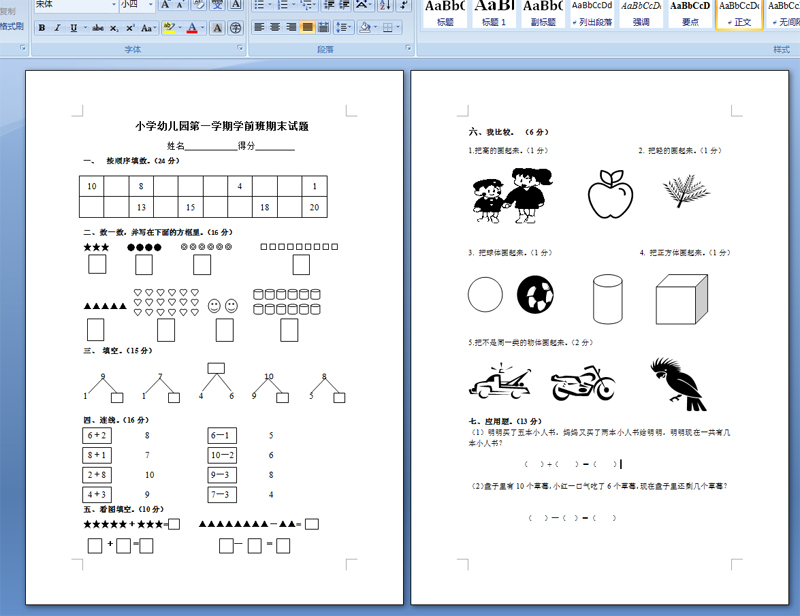Apply subscript formatting
The image size is (800, 616).
click(114, 28)
